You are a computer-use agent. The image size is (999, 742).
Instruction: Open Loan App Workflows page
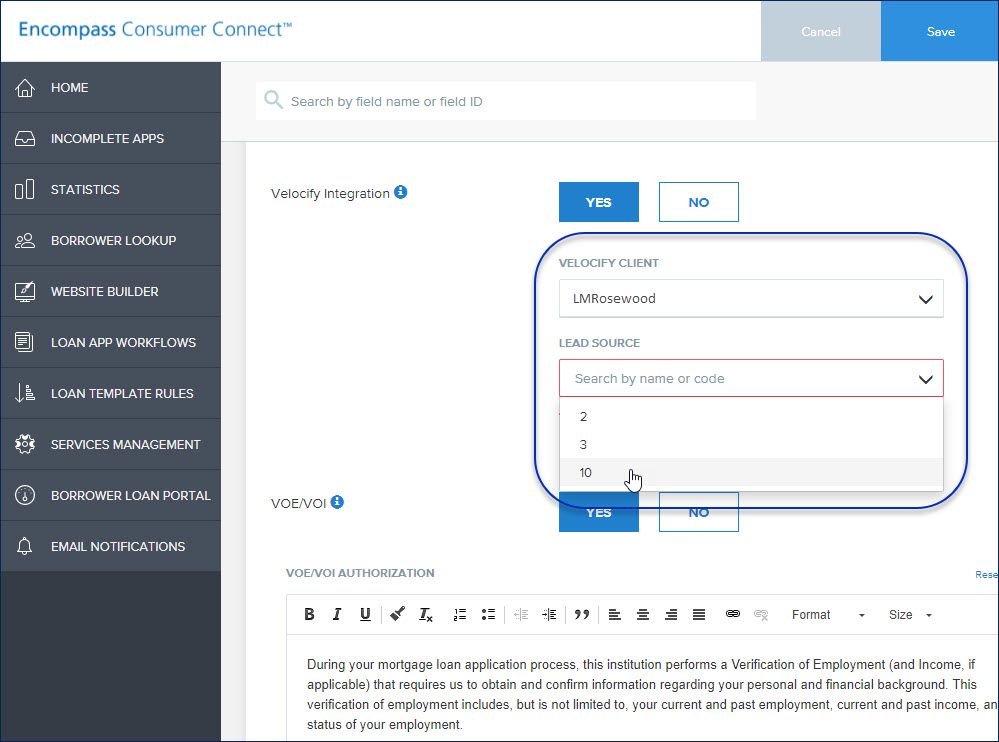(110, 342)
